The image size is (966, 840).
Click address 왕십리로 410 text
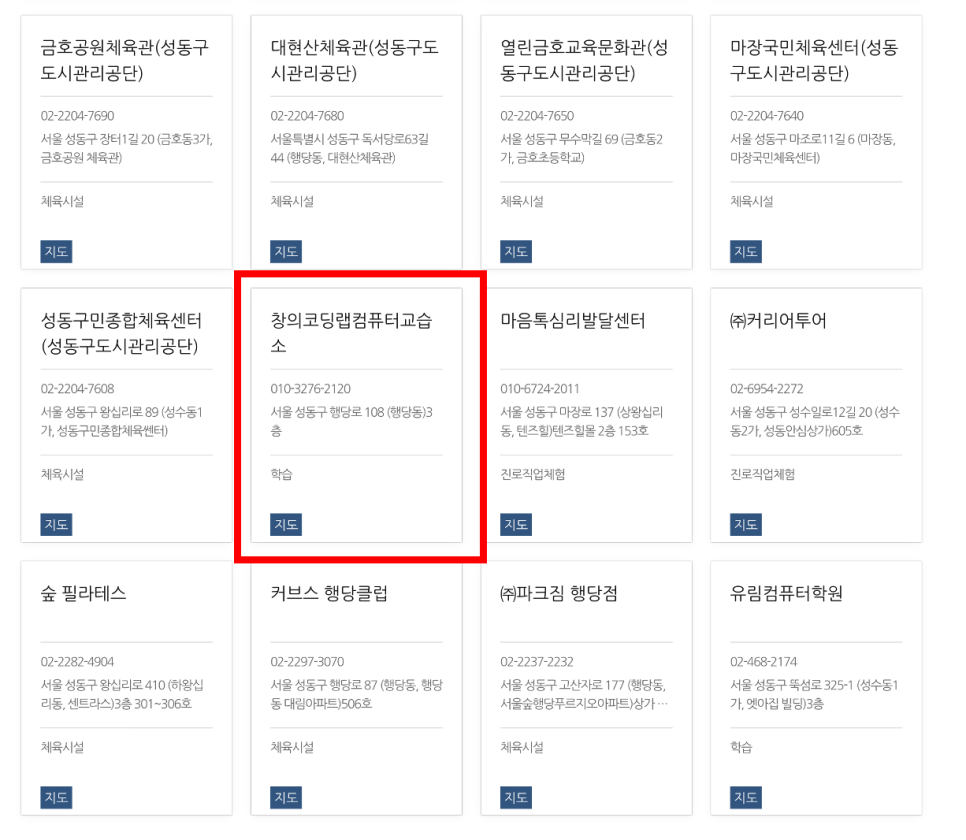click(x=122, y=695)
